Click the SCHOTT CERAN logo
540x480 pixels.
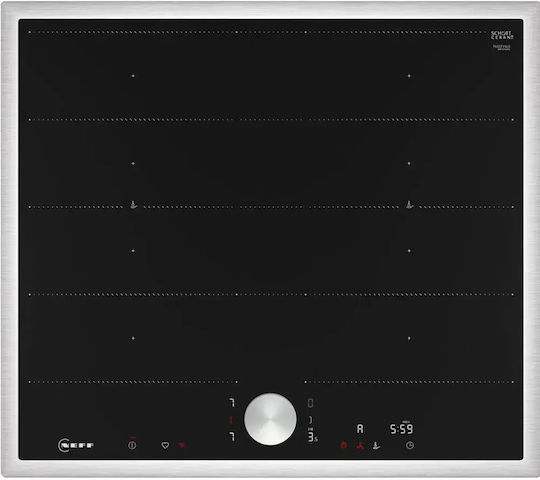coord(502,35)
